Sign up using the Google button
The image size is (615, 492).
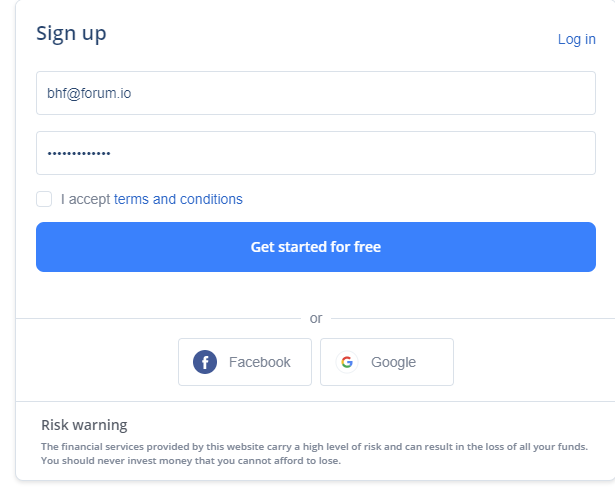pos(387,362)
